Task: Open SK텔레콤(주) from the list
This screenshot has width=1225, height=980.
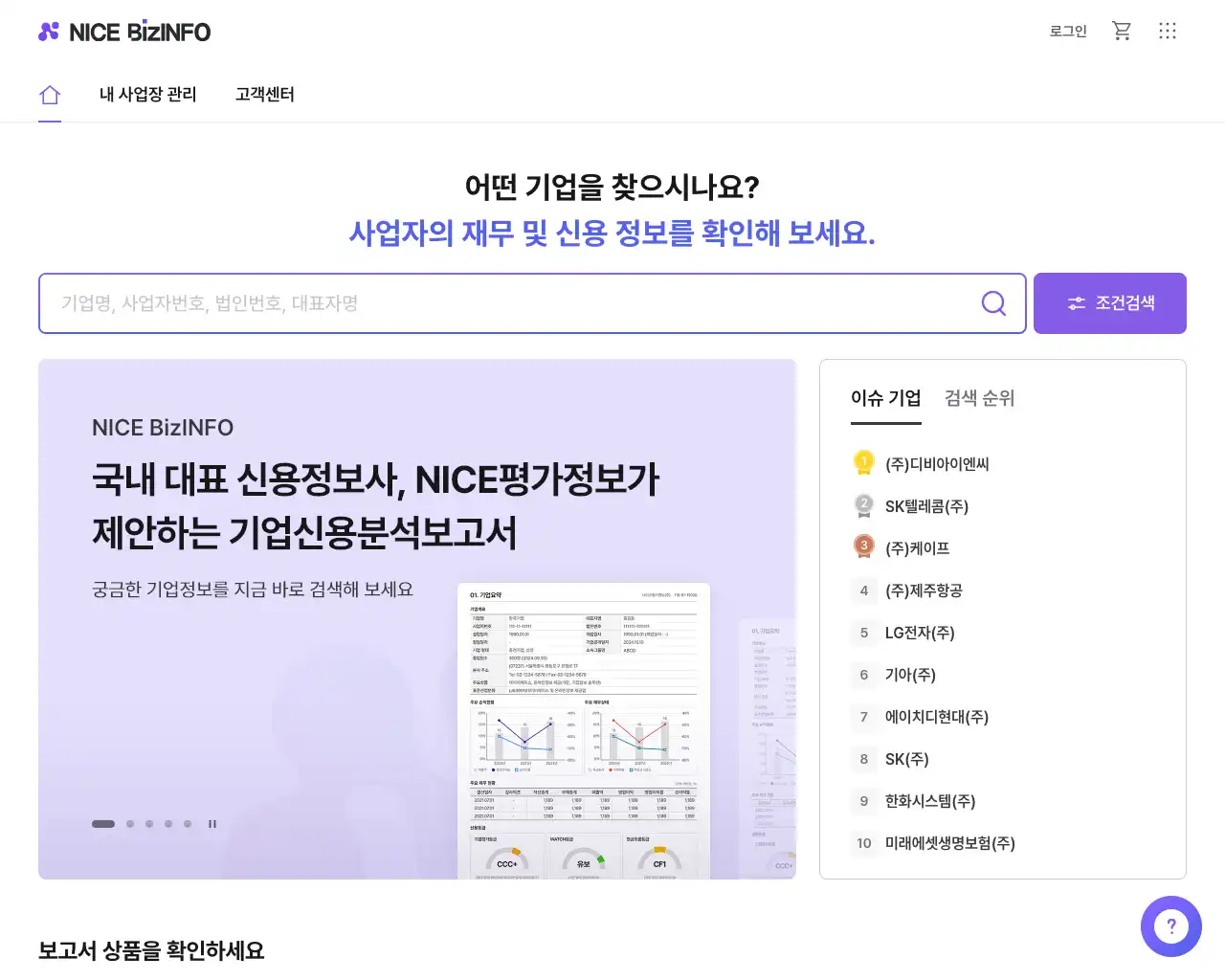Action: [926, 506]
